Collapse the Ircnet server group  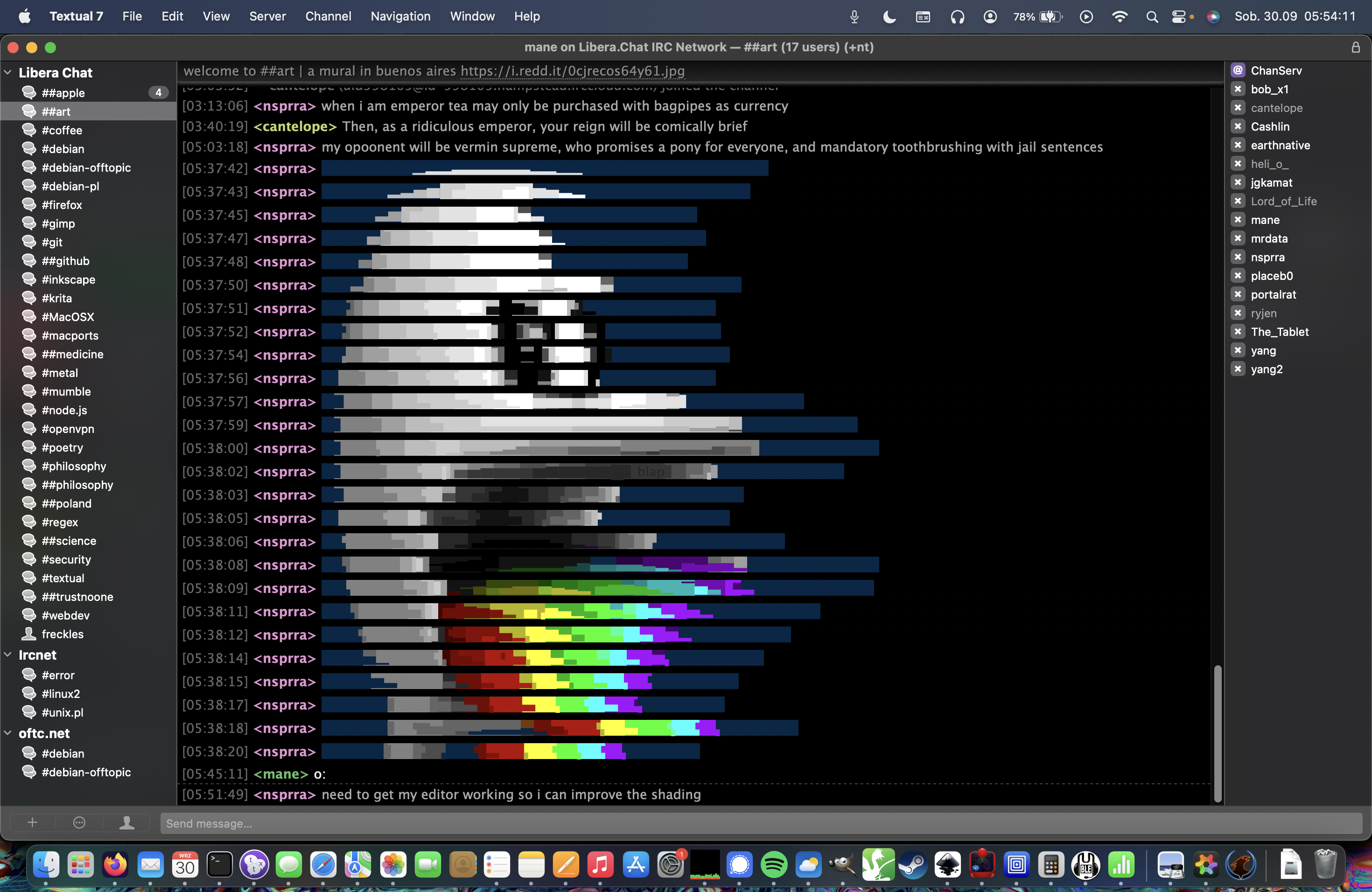[x=8, y=655]
